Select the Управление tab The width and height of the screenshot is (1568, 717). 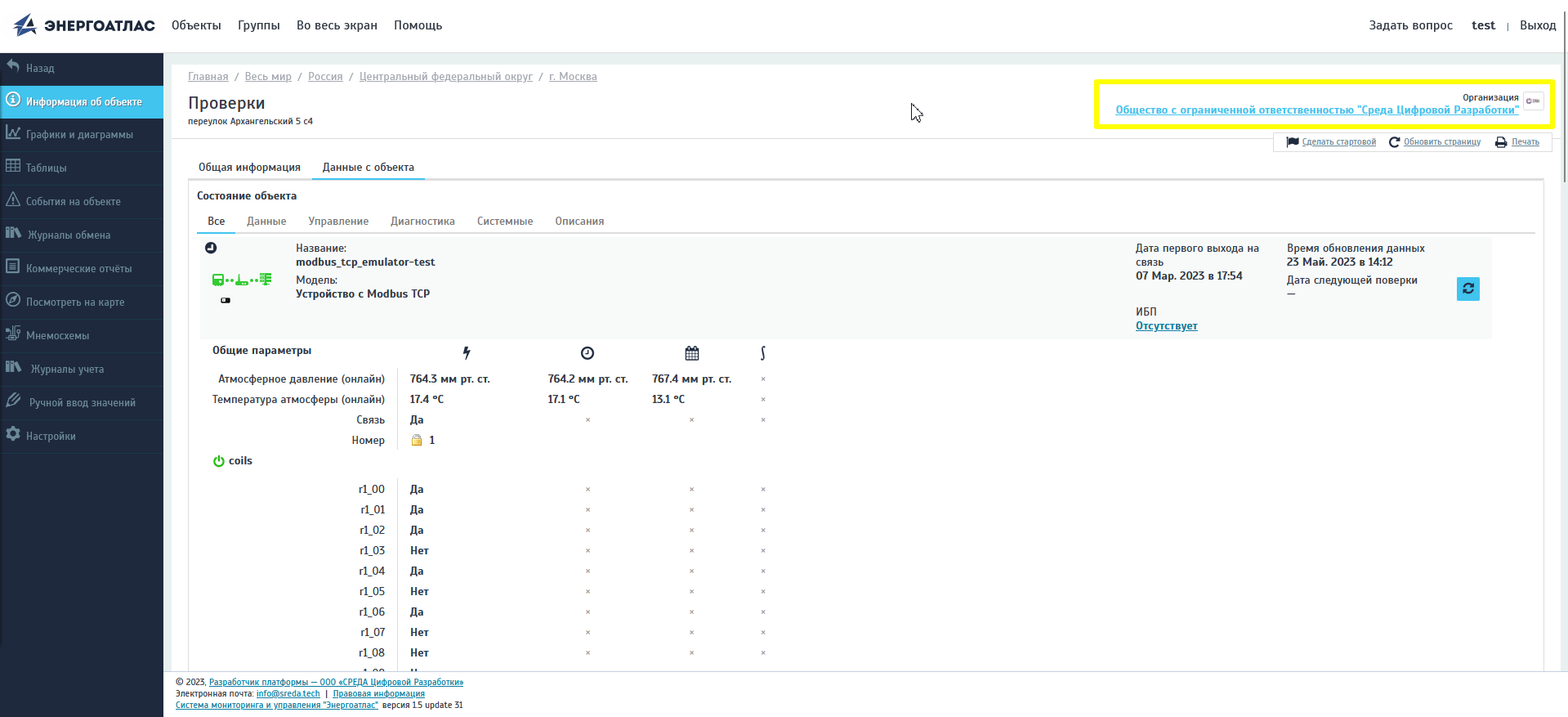point(338,222)
